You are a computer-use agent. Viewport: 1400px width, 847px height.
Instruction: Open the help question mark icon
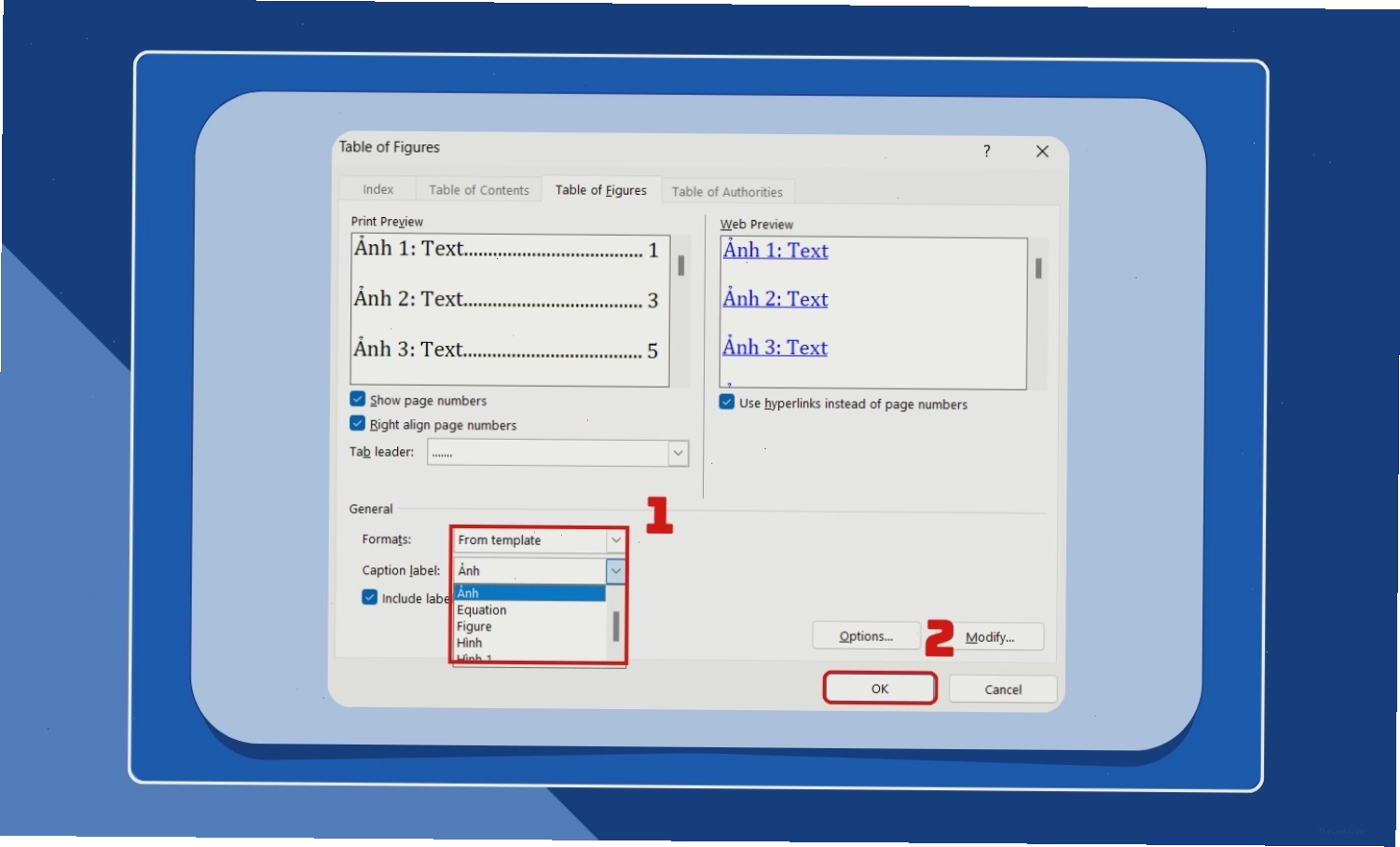pyautogui.click(x=986, y=151)
